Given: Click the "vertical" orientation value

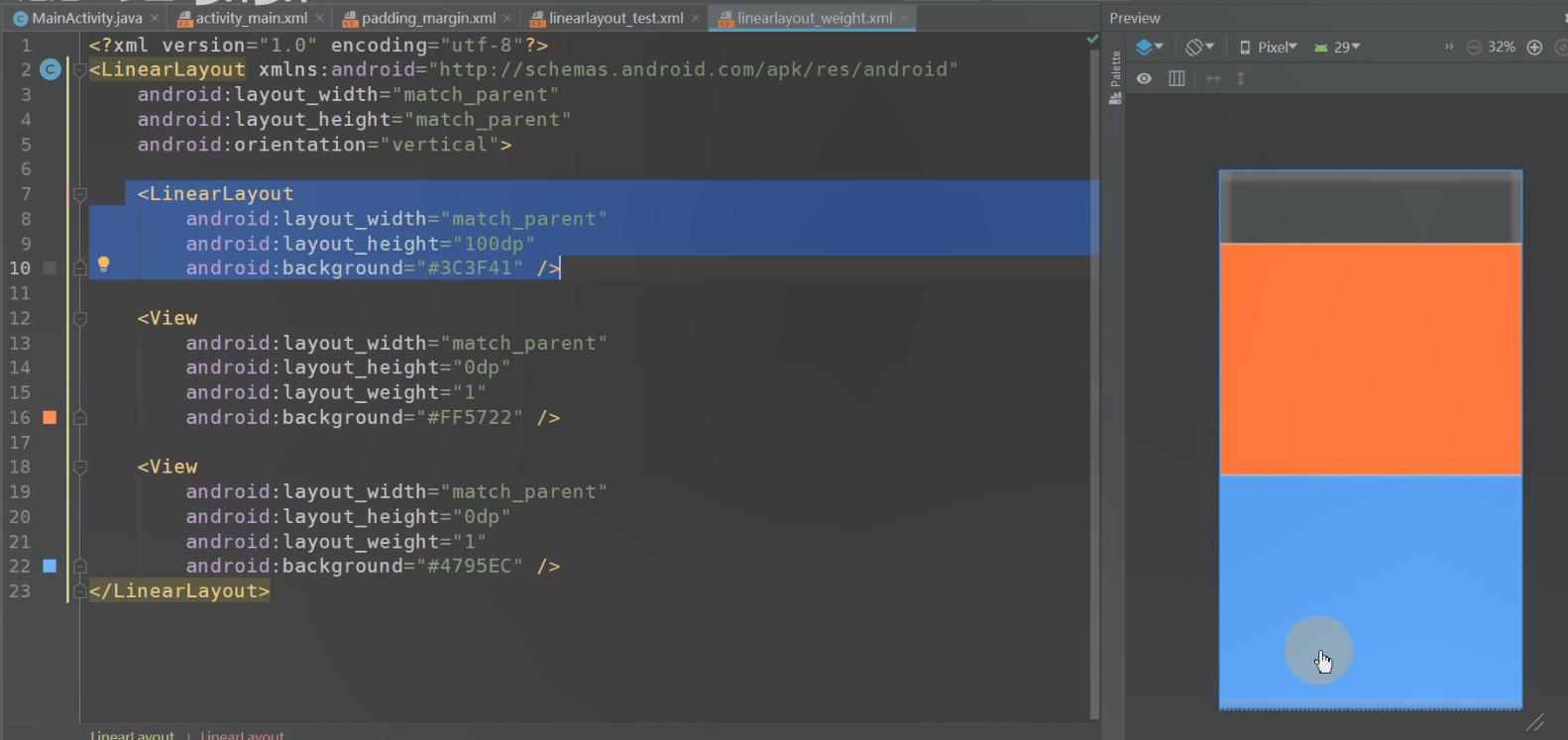Looking at the screenshot, I should [x=439, y=145].
